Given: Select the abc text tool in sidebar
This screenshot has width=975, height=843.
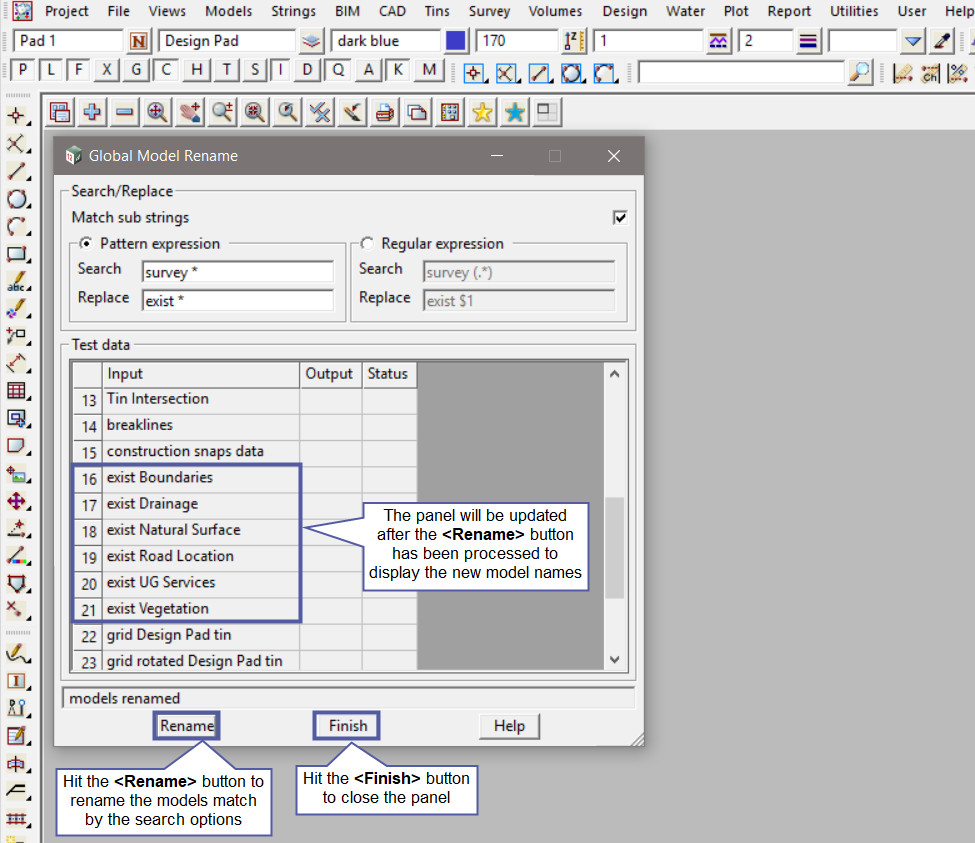Looking at the screenshot, I should [16, 283].
